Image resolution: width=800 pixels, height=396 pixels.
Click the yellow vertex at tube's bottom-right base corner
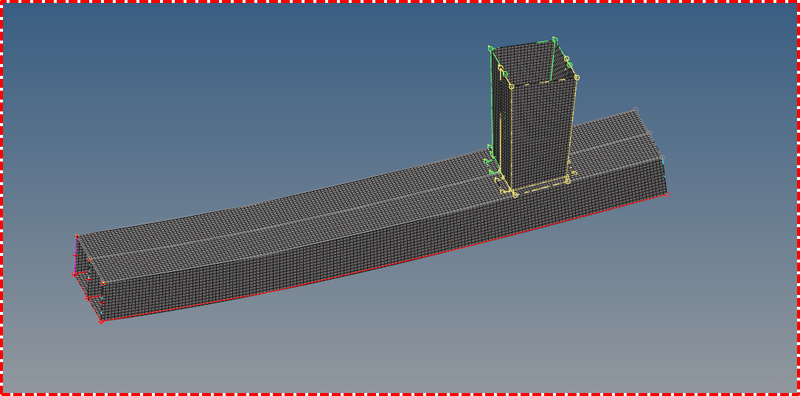pyautogui.click(x=567, y=180)
